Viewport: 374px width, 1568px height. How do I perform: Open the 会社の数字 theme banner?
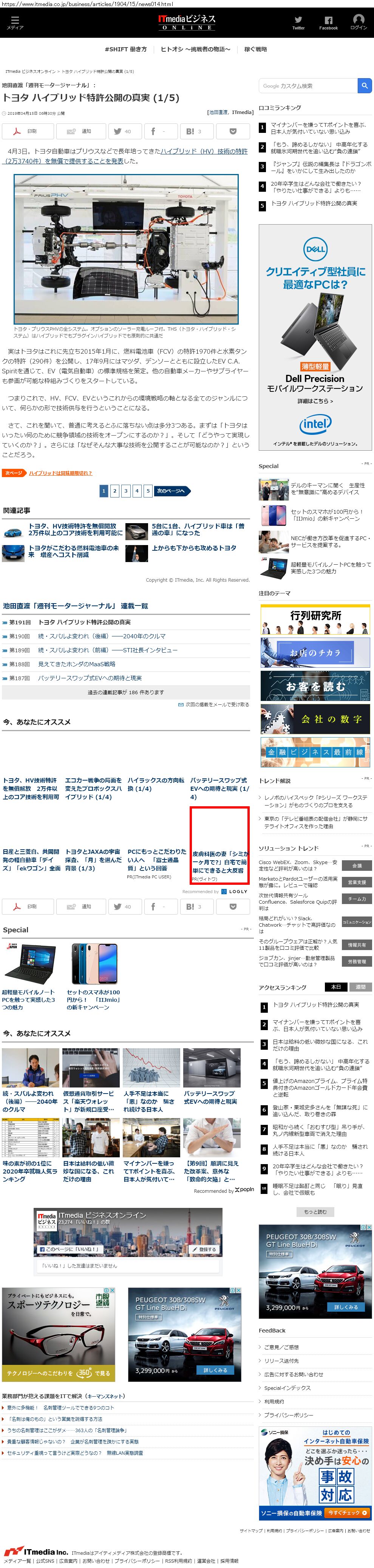point(315,719)
